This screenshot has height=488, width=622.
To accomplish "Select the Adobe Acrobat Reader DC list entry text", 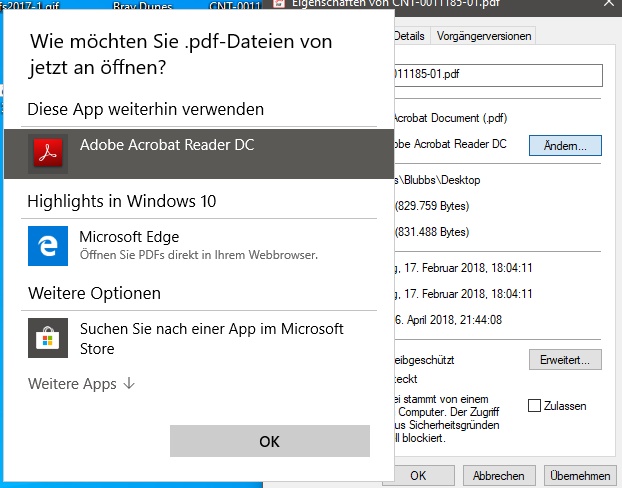I will (167, 145).
